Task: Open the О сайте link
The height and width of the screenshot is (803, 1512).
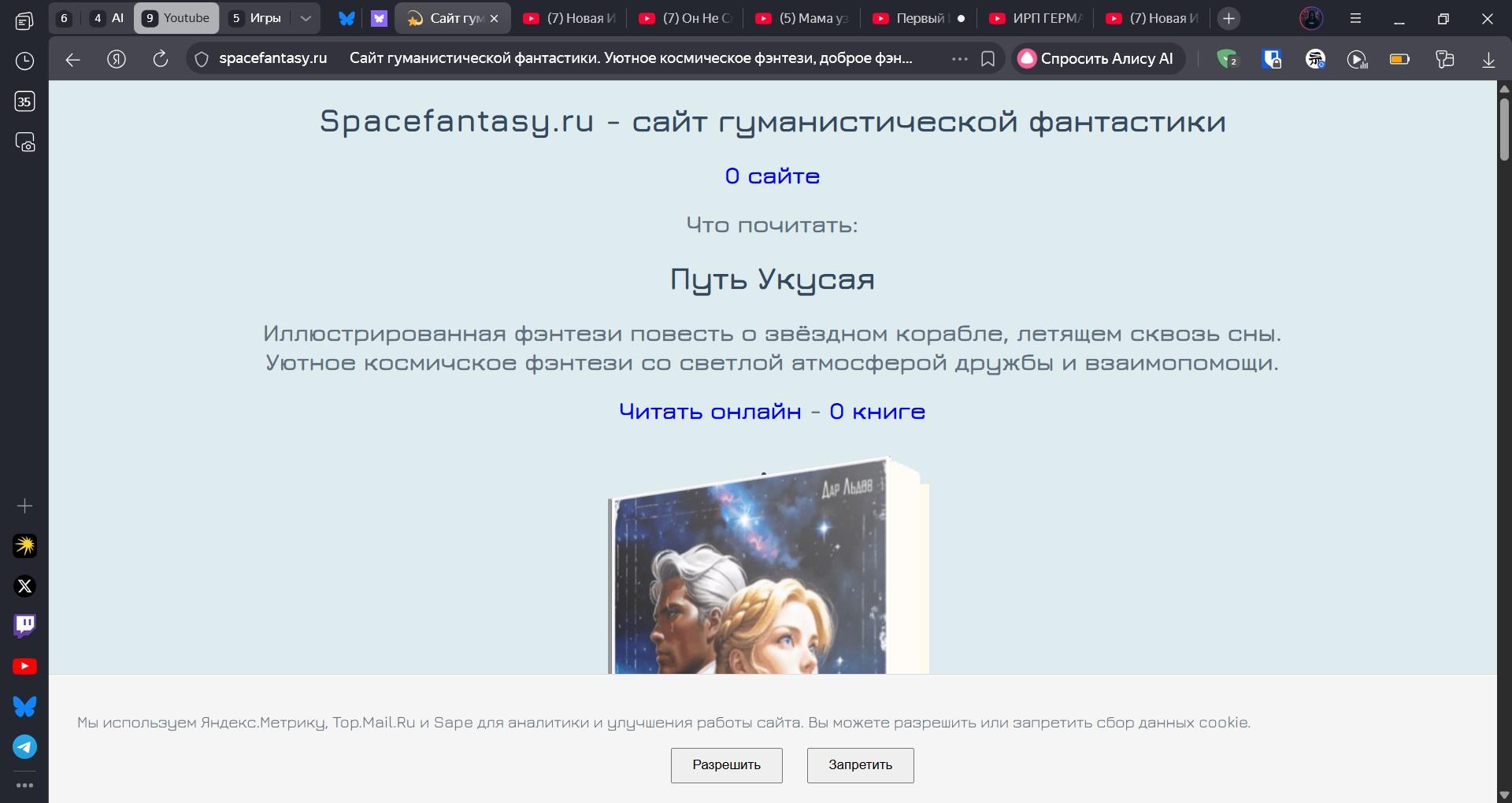Action: tap(772, 176)
